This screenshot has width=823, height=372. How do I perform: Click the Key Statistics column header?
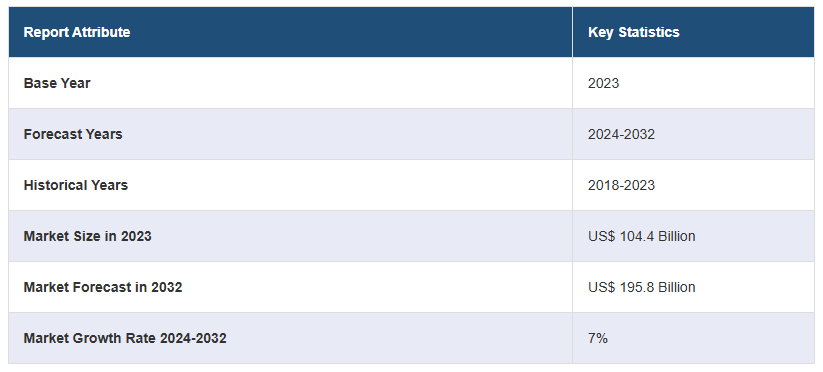coord(693,32)
